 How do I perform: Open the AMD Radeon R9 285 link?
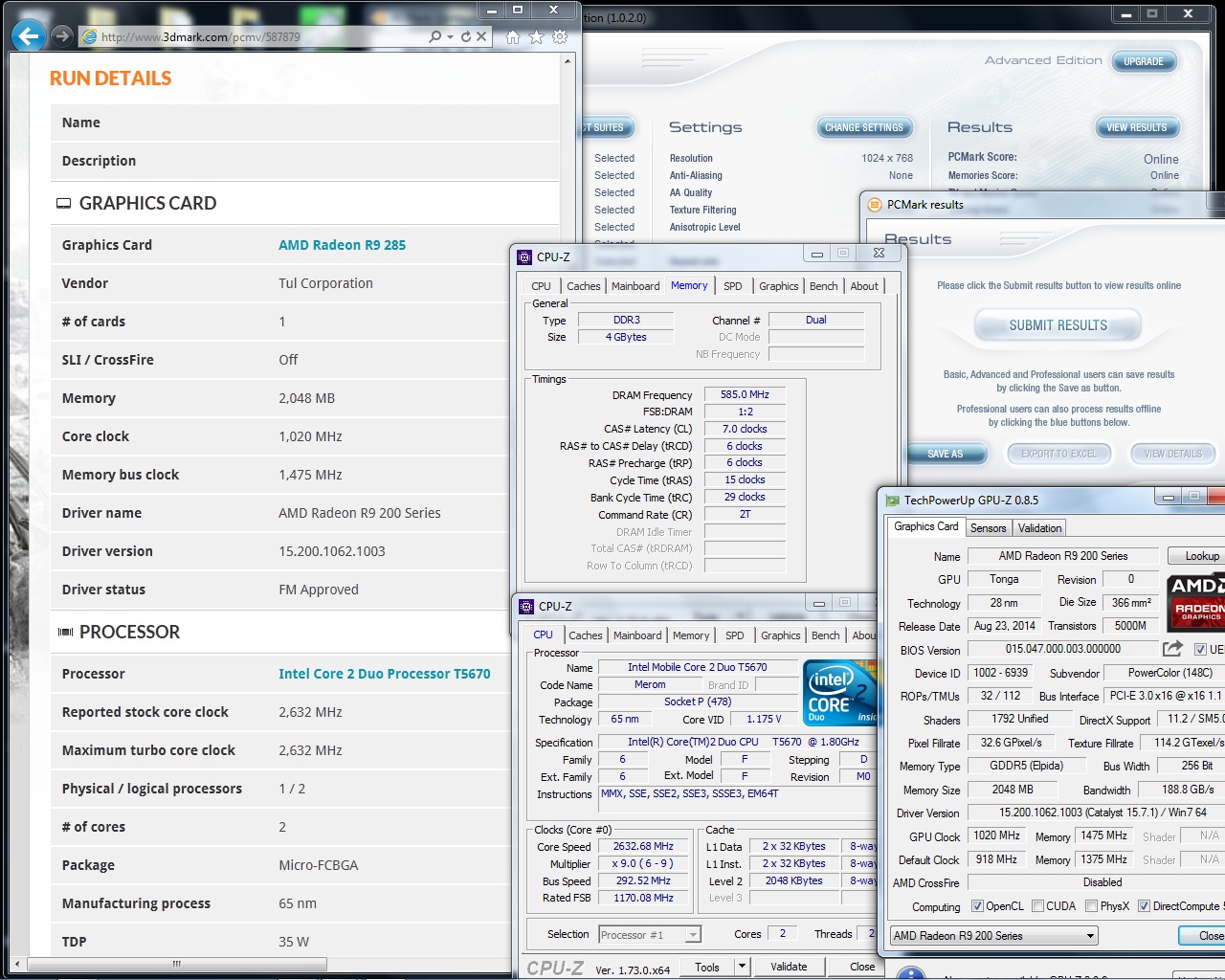342,245
